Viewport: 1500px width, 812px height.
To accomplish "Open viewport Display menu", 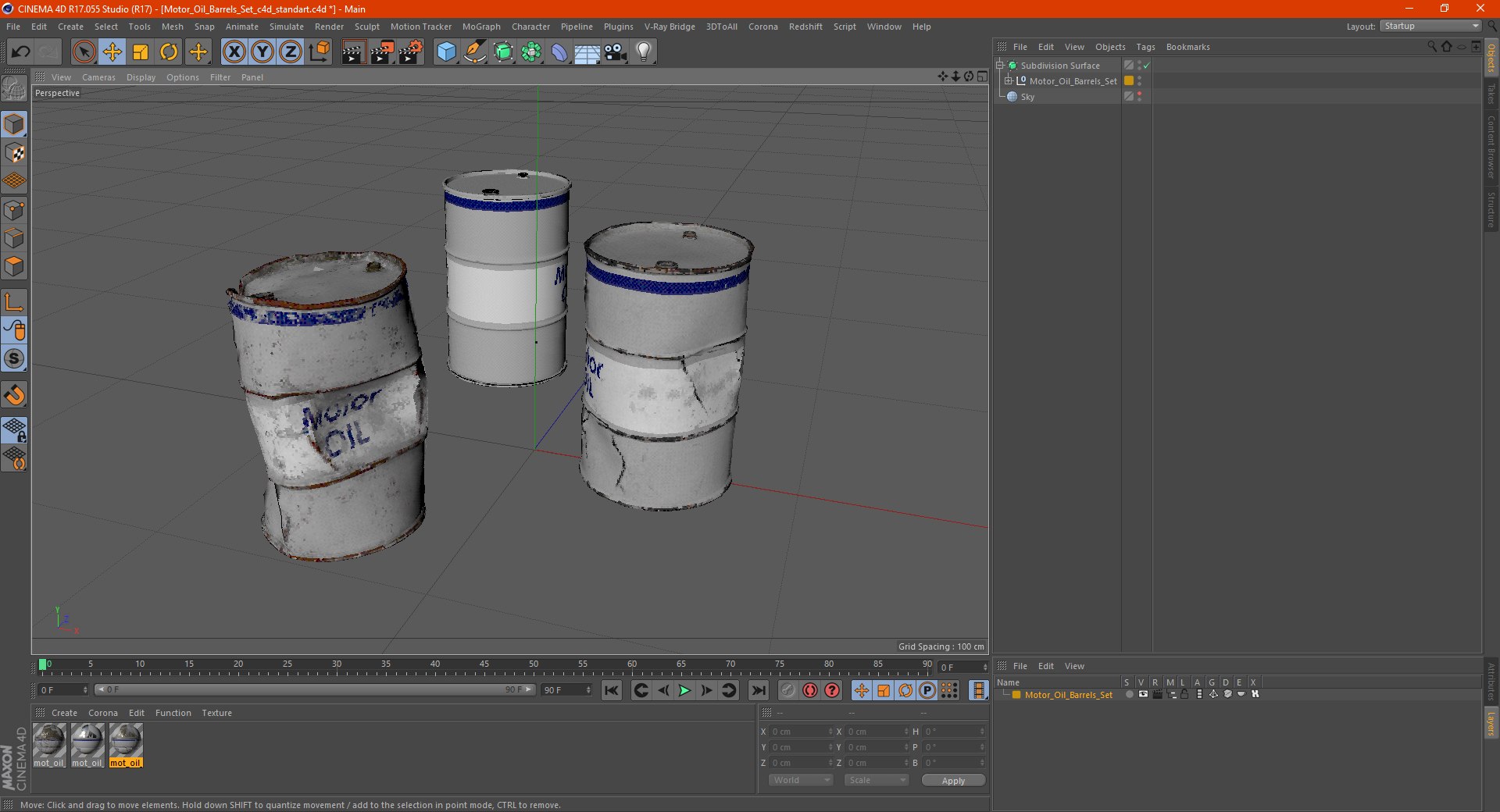I will (x=141, y=77).
